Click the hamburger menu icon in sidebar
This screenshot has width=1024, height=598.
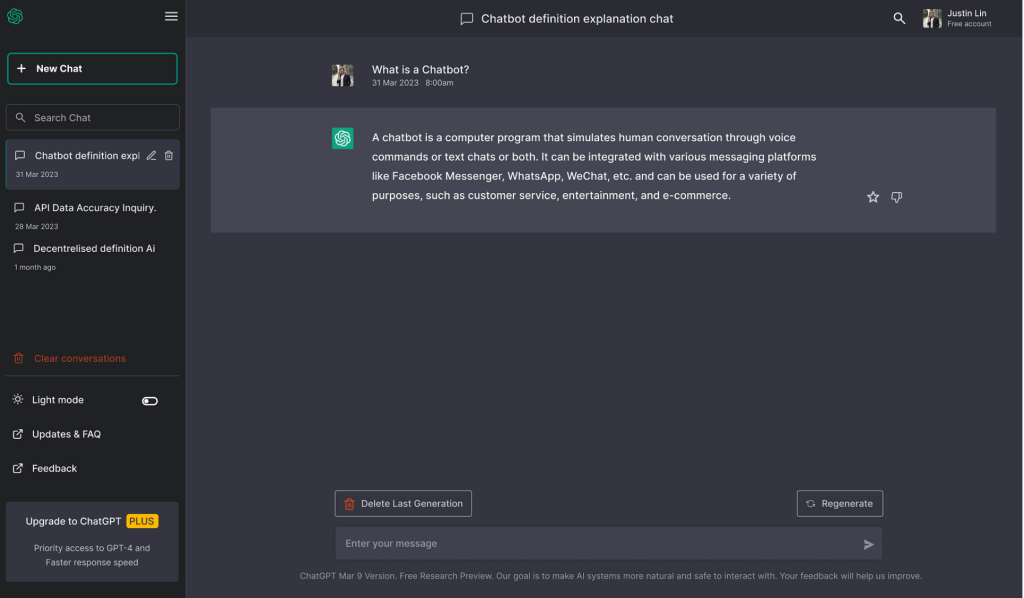pyautogui.click(x=171, y=16)
